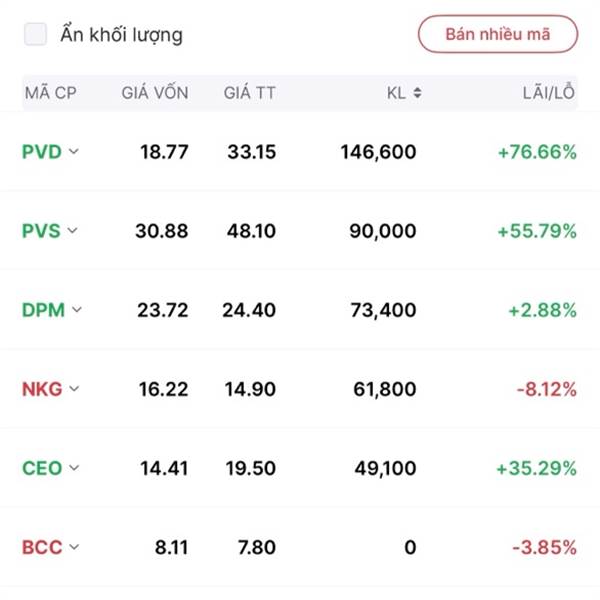The height and width of the screenshot is (600, 600).
Task: Click the GIÁ TT column header
Action: 249,93
